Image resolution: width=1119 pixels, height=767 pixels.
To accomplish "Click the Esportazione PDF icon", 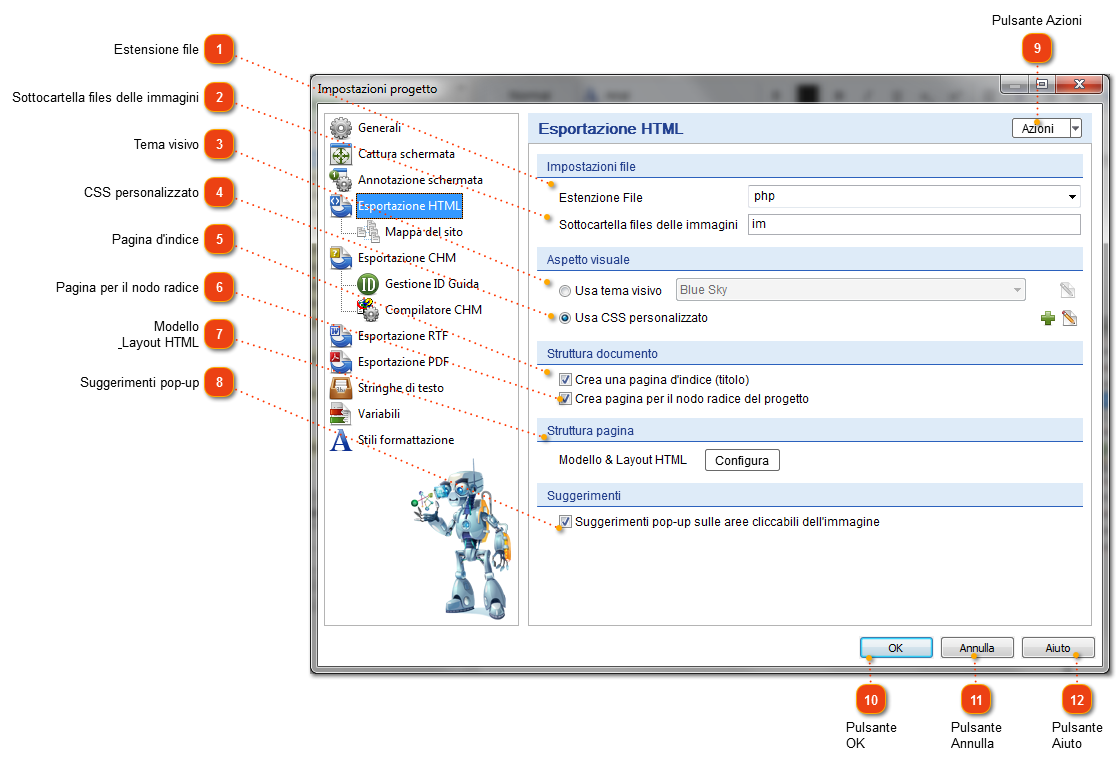I will click(x=341, y=362).
